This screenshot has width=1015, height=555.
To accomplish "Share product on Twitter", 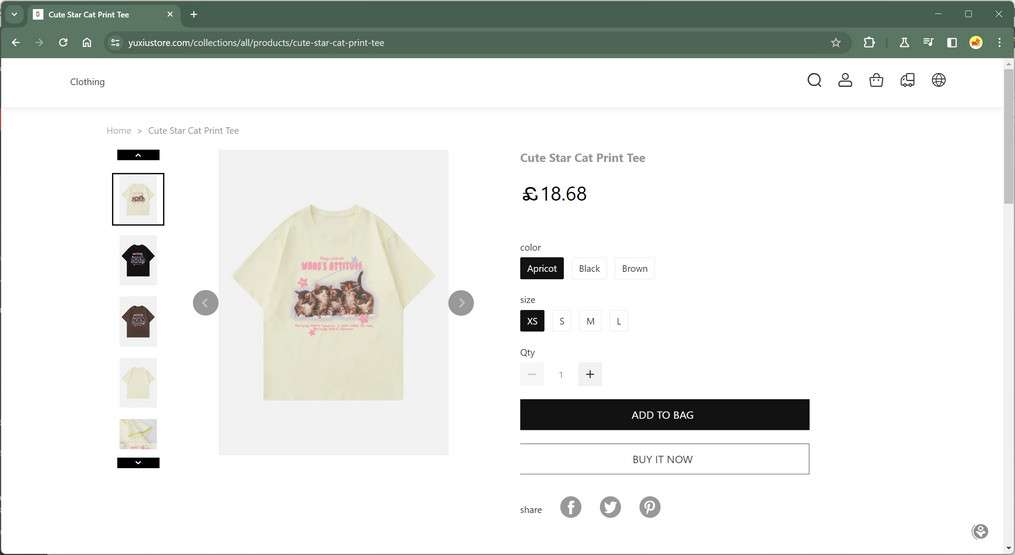I will (610, 507).
